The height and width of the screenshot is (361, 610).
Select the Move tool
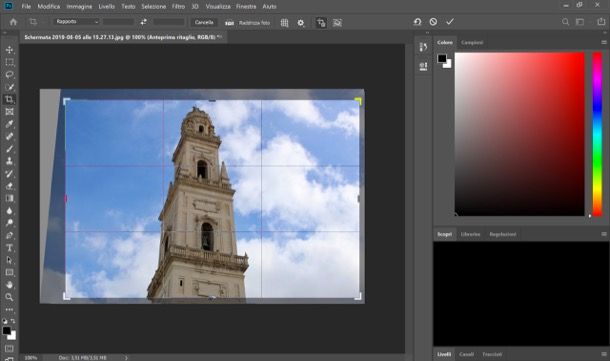(9, 50)
